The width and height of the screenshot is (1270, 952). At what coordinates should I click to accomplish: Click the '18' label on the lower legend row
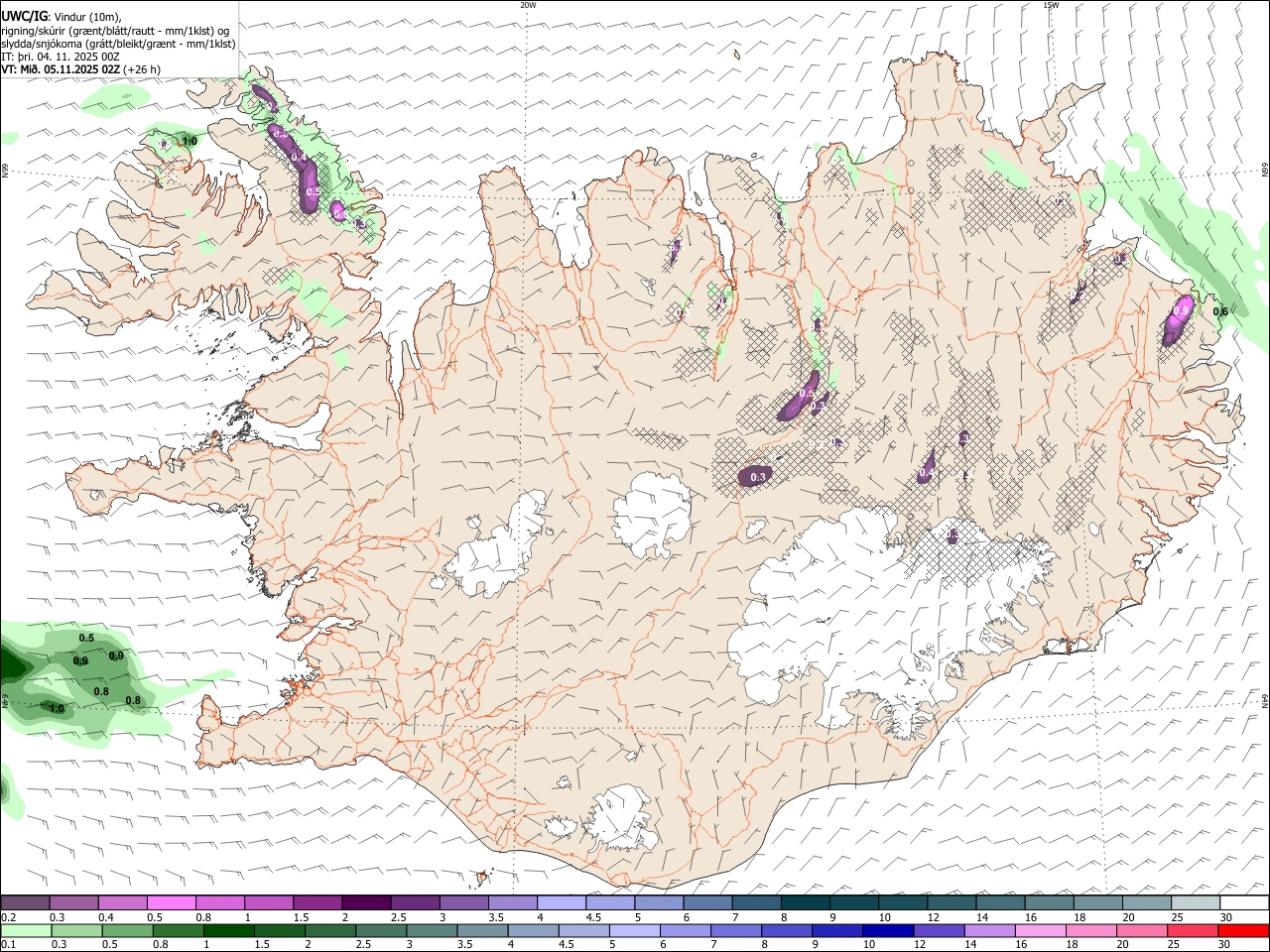[1072, 945]
